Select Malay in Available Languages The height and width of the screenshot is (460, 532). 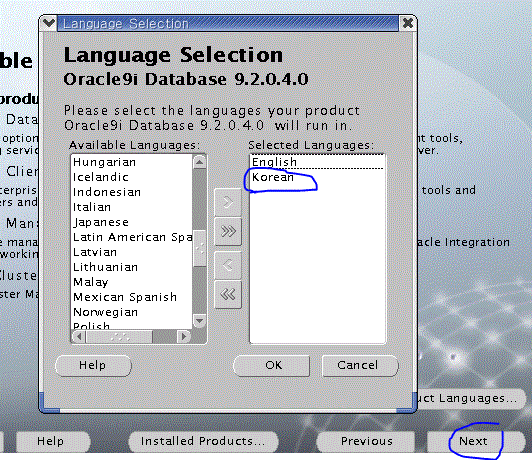[x=132, y=282]
